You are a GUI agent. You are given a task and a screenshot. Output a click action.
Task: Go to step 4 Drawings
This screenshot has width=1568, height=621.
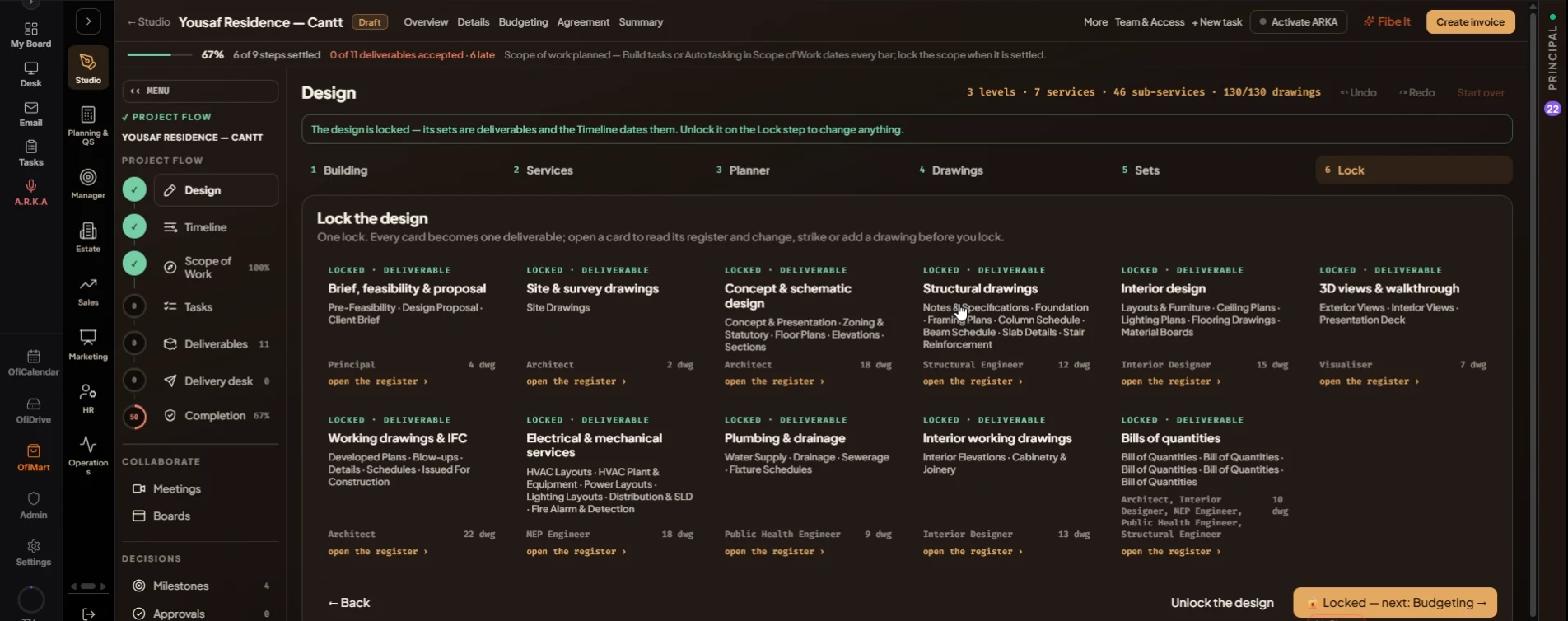click(x=1009, y=170)
